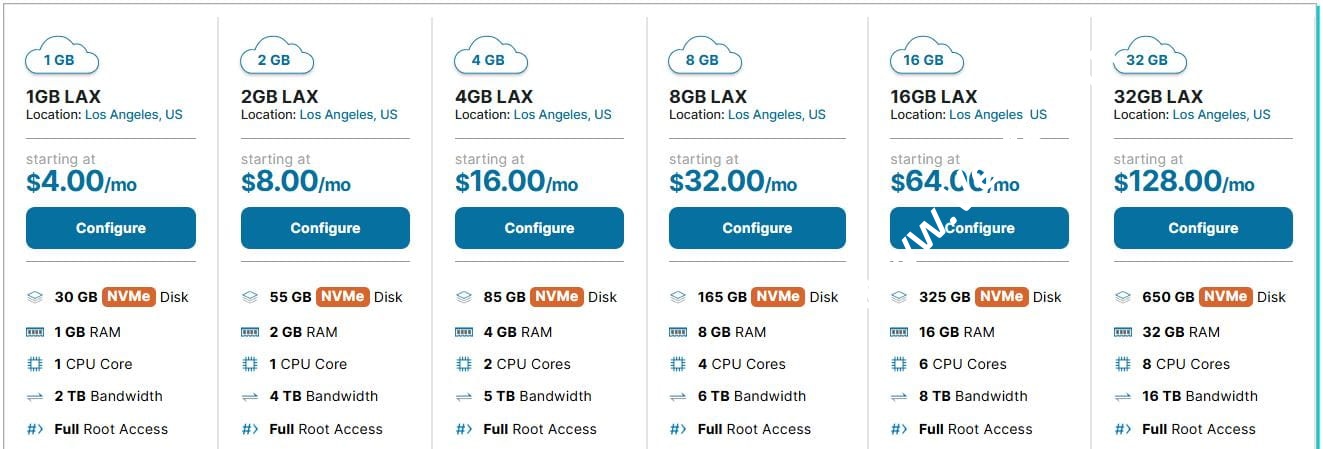Click the CPU icon beside 2 CPU Cores
Screen dimensions: 1323x449
(464, 364)
